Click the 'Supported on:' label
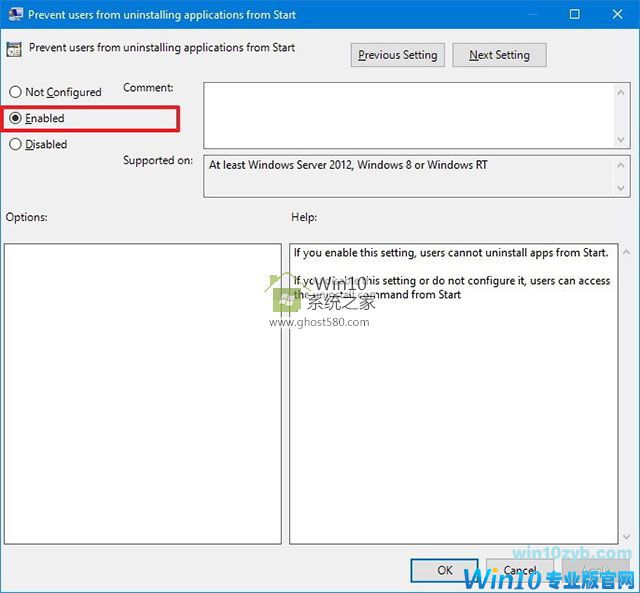The image size is (640, 593). tap(158, 160)
